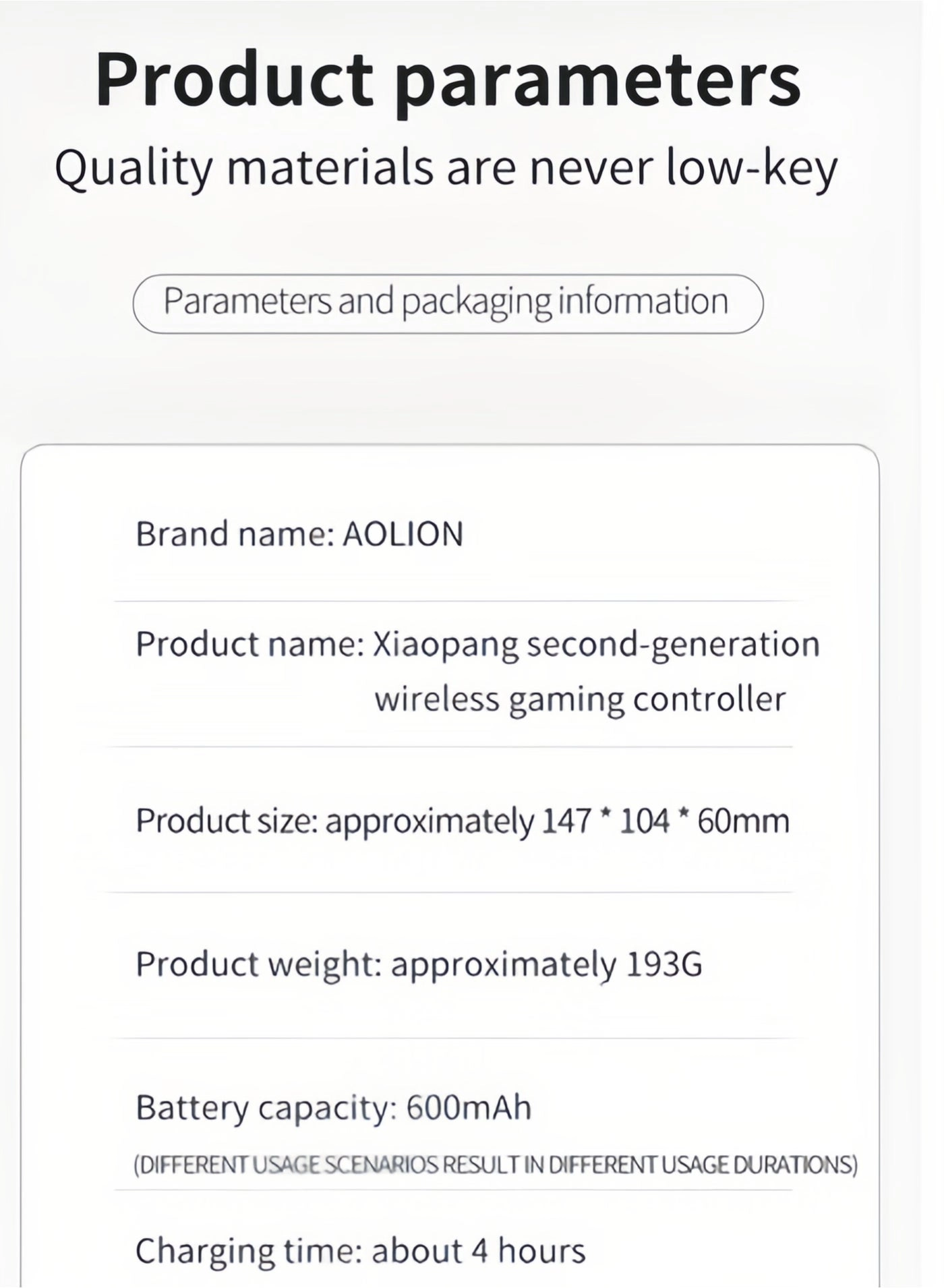Select the "147 * 104 * 60mm" dimensions

coord(666,821)
